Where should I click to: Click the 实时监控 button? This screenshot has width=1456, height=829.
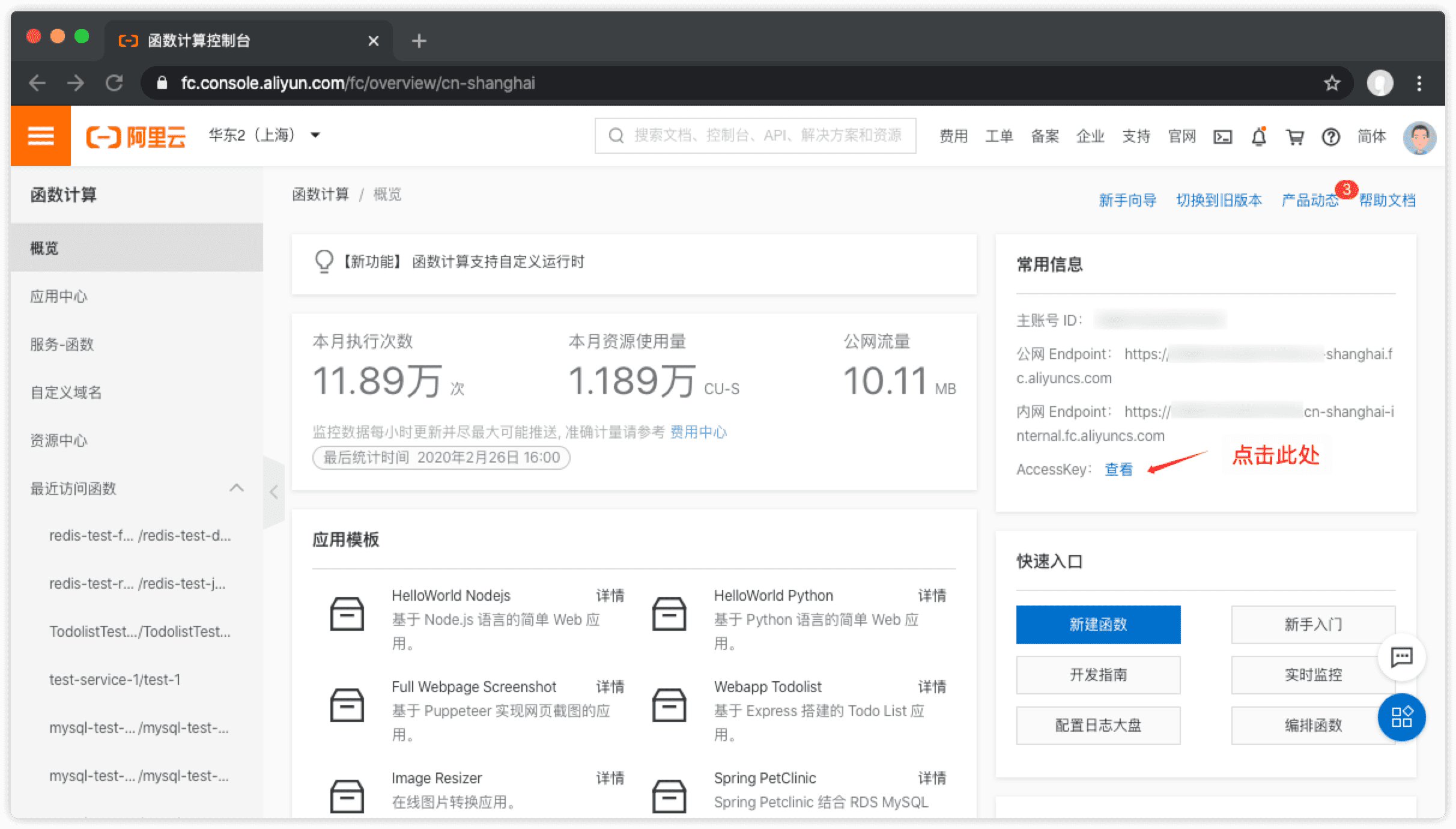pyautogui.click(x=1313, y=675)
